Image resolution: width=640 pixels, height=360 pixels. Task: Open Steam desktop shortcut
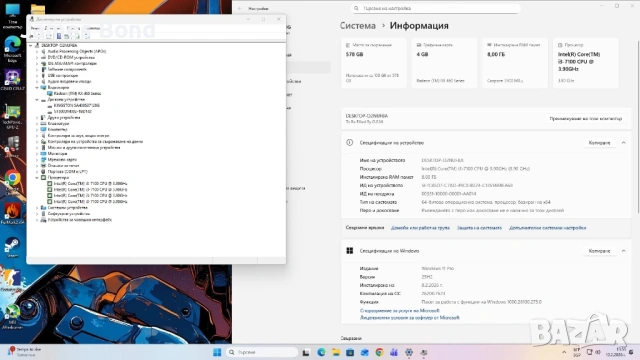[12, 247]
